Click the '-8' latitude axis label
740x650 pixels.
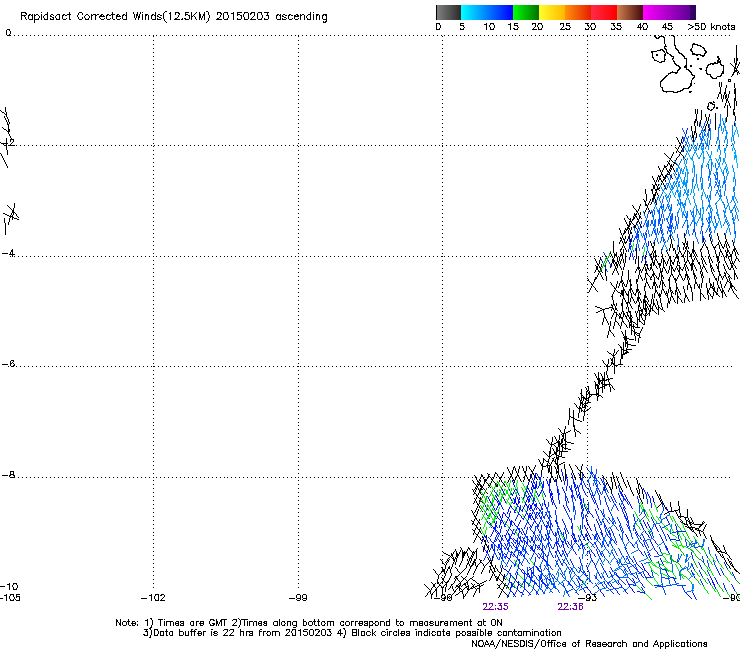(8, 475)
